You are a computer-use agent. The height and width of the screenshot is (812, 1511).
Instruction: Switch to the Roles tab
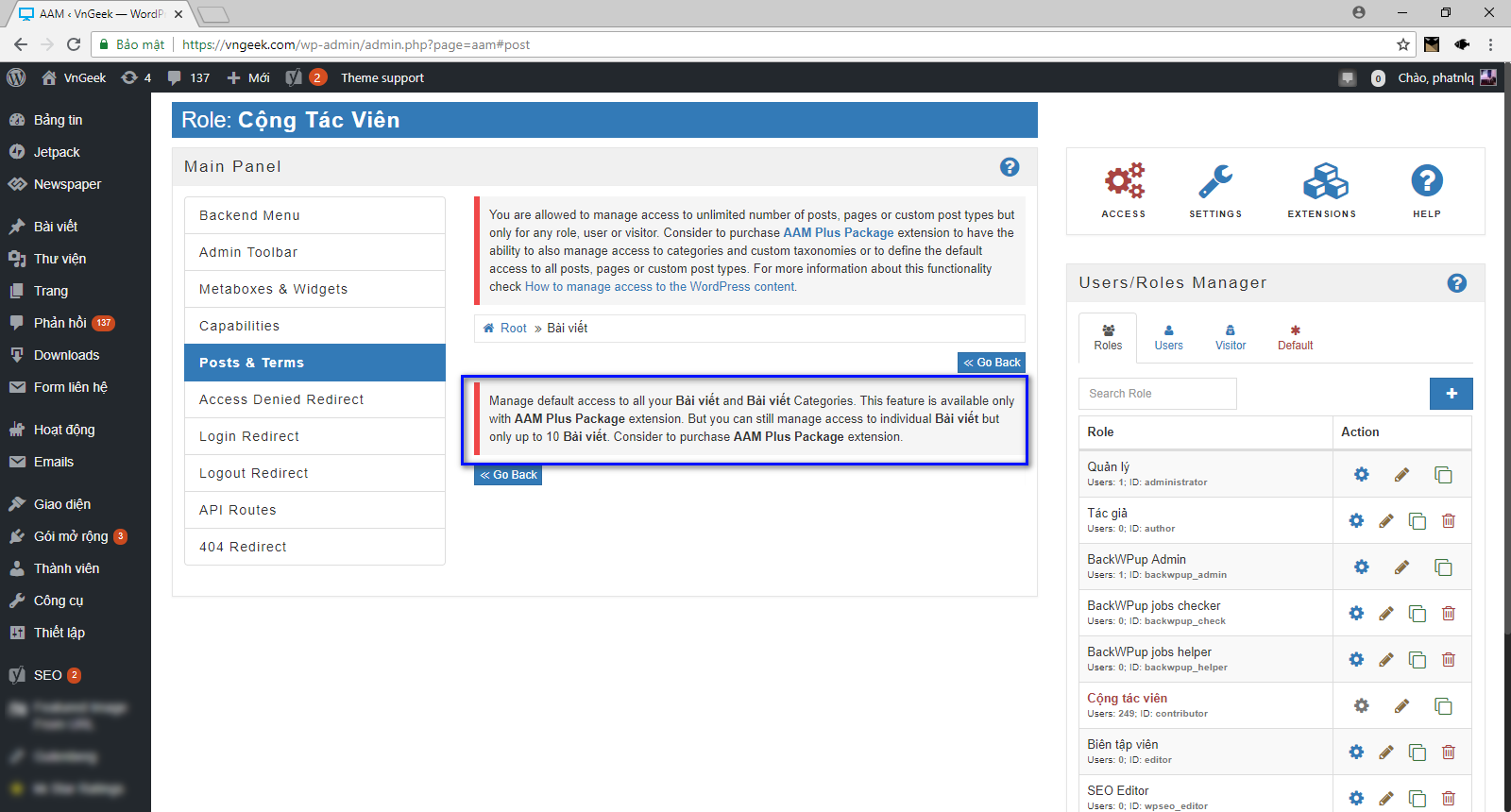pos(1108,338)
